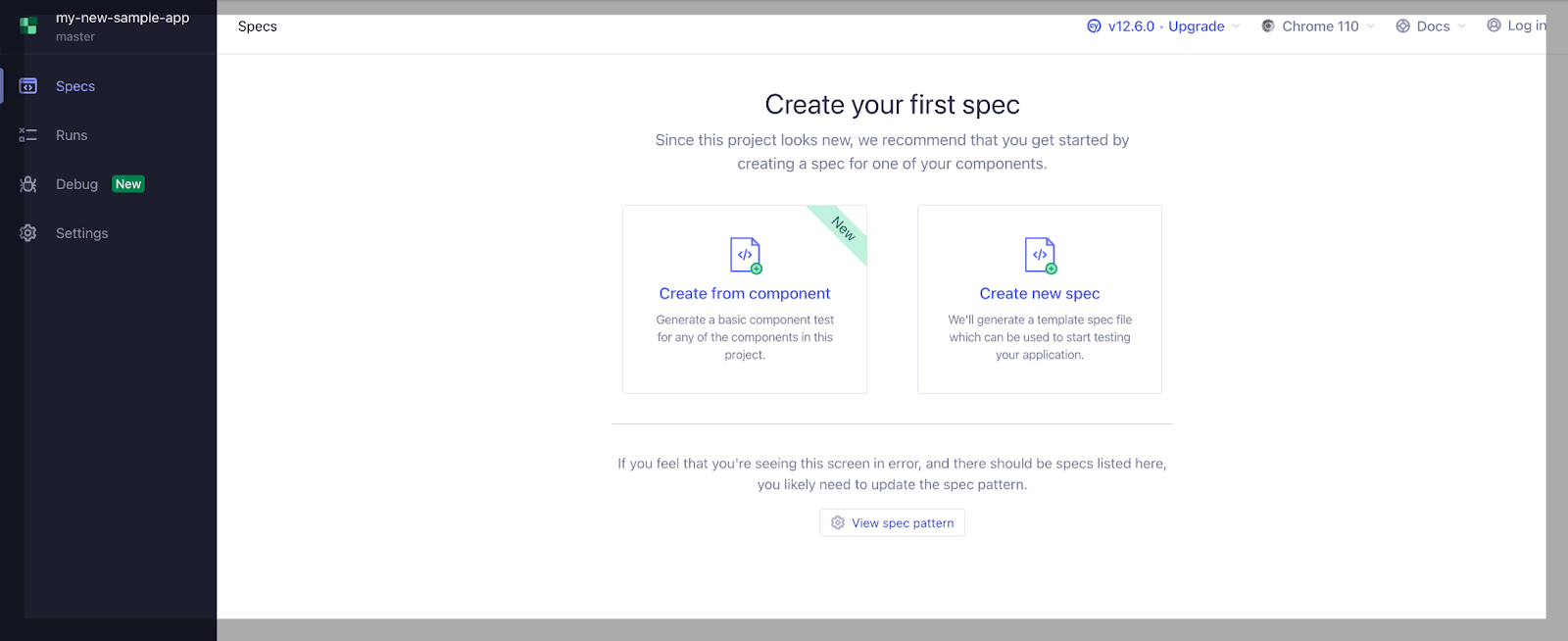1568x641 pixels.
Task: Click the Create new spec file icon
Action: tap(1041, 255)
